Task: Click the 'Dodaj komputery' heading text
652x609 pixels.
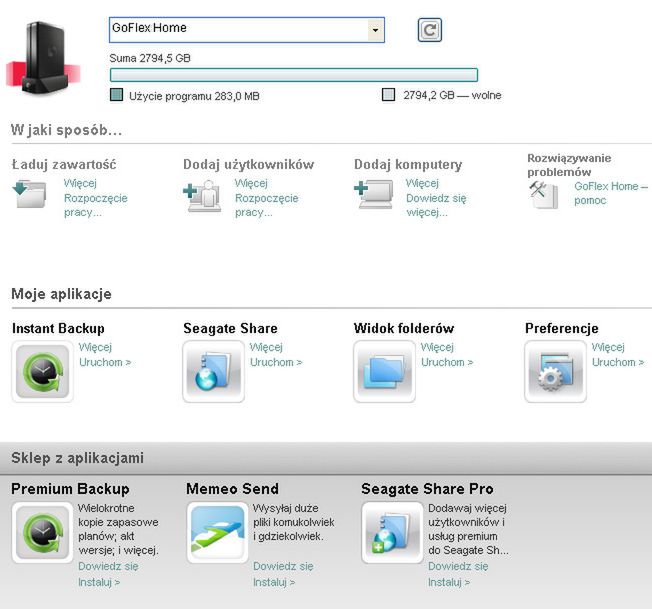Action: [x=408, y=165]
